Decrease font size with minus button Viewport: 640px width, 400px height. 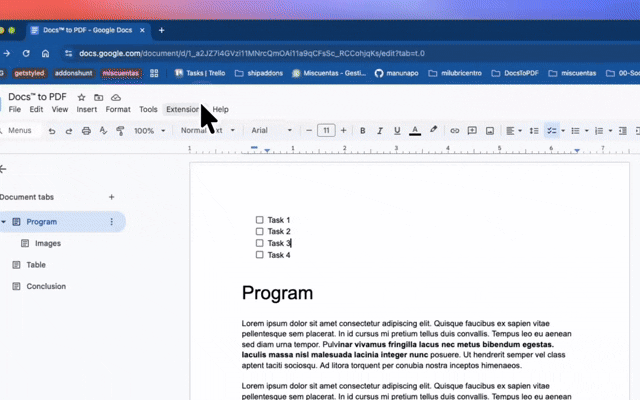309,131
